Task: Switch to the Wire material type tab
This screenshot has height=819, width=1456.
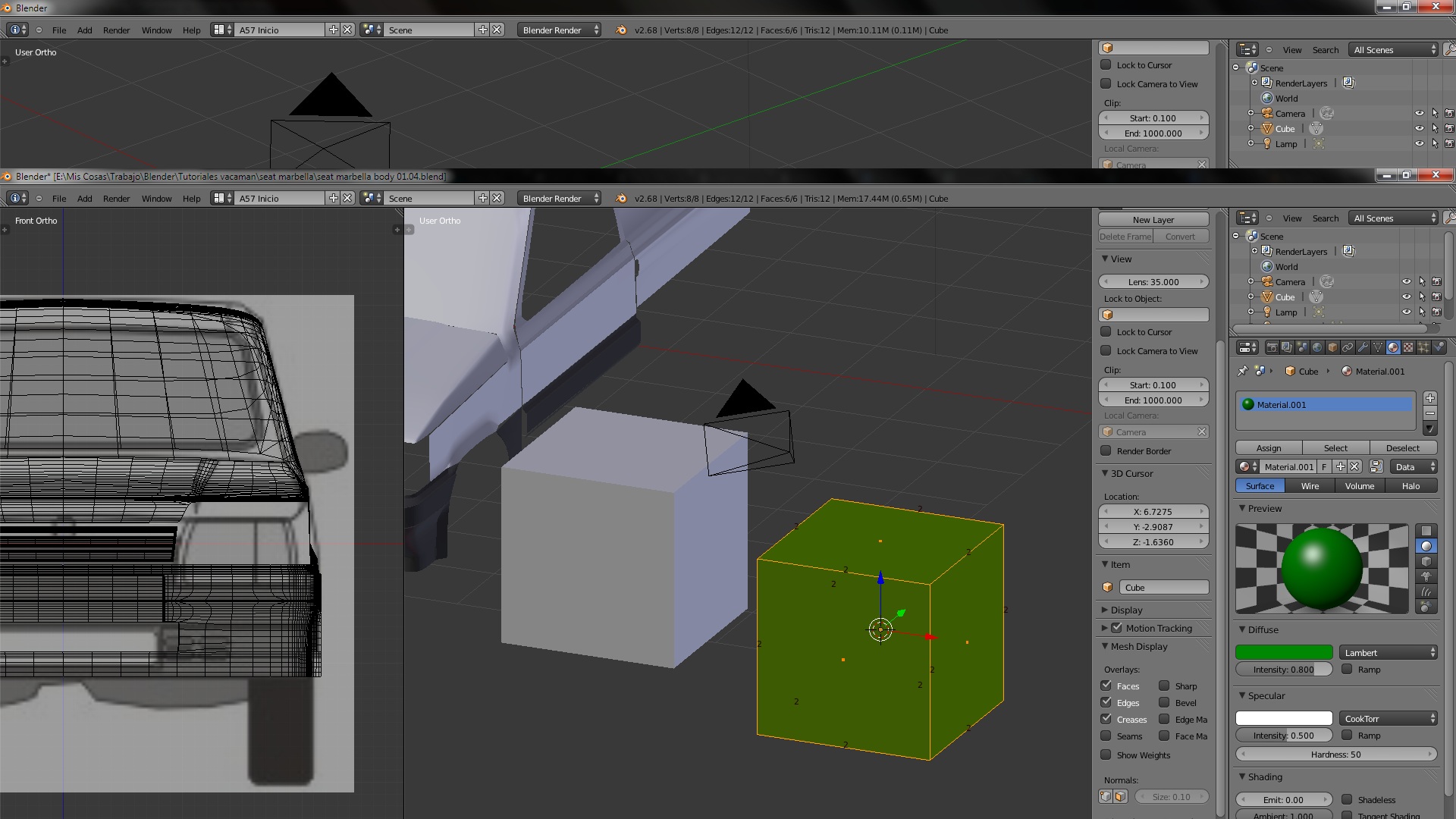Action: click(1310, 486)
